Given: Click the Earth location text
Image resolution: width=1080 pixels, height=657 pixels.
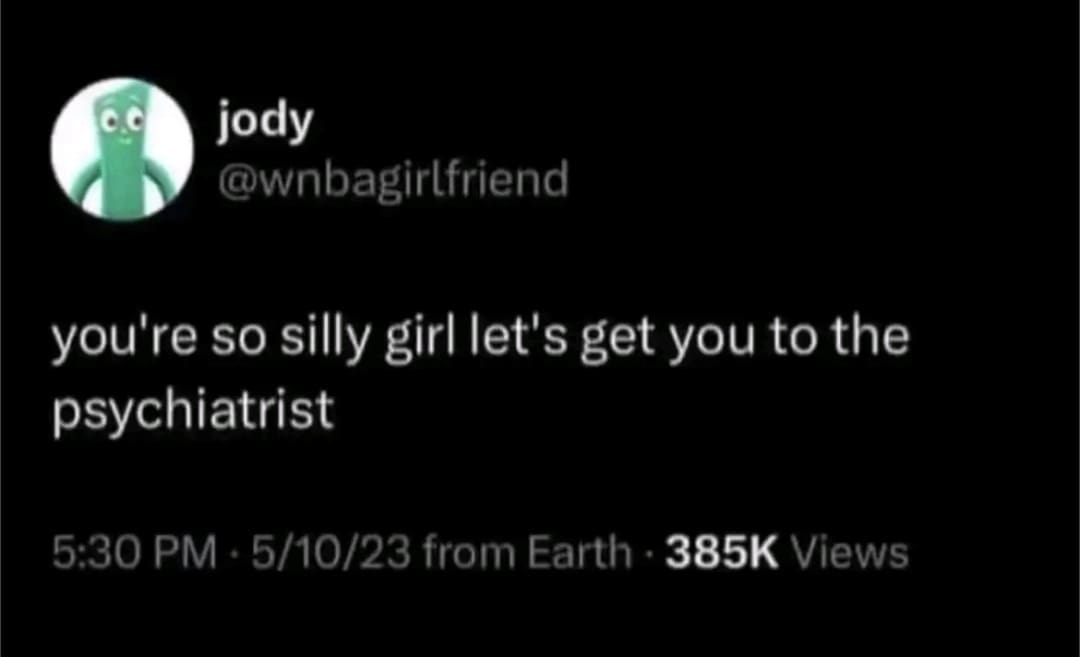Looking at the screenshot, I should 579,552.
